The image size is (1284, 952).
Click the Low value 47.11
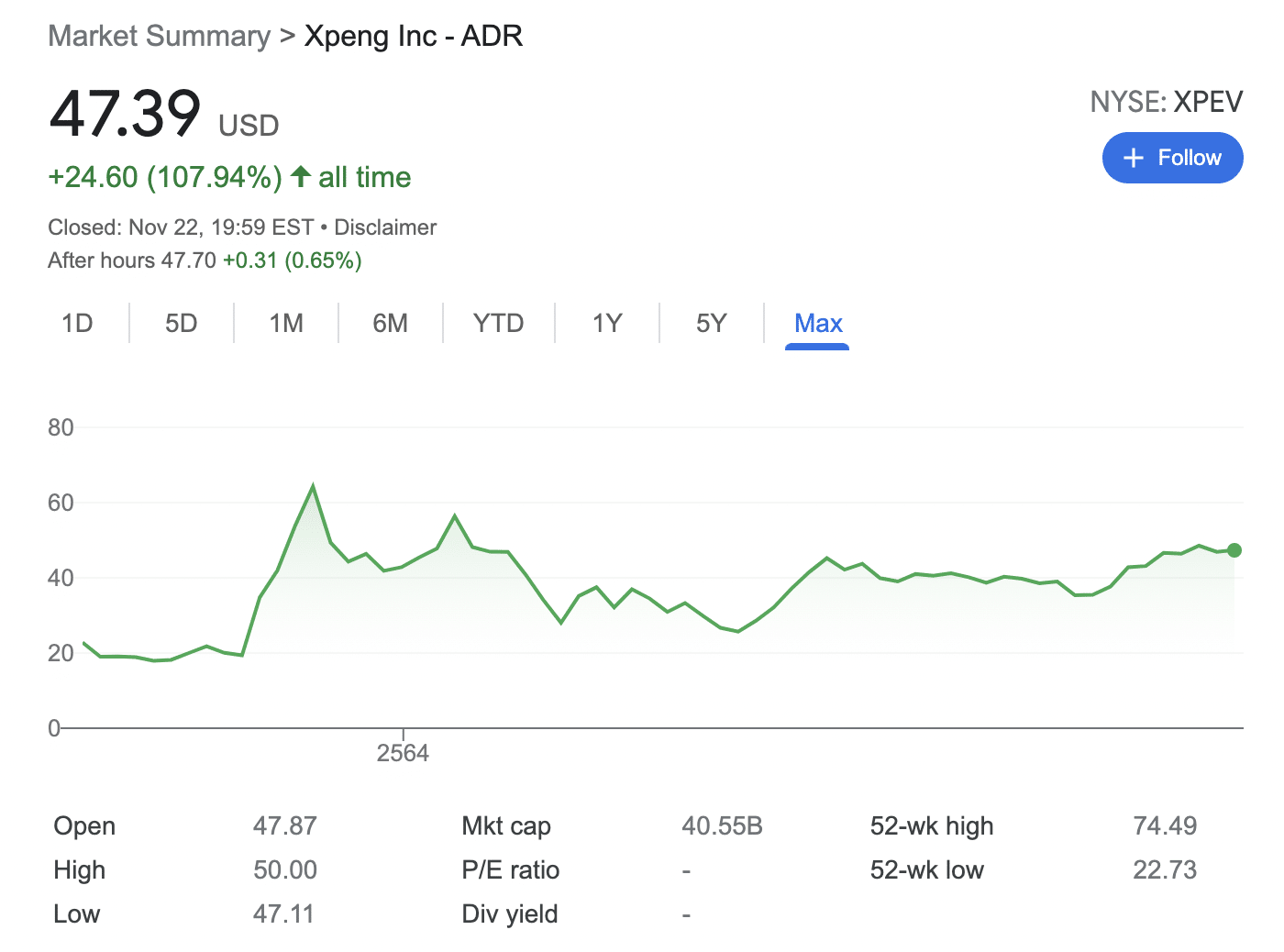[x=283, y=913]
